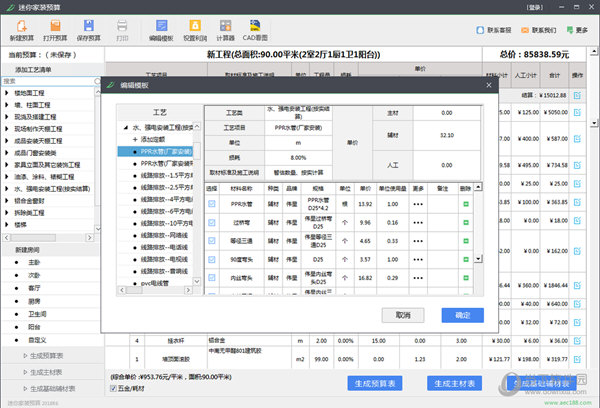
Task: Click the 取消 button in the dialog
Action: (x=403, y=315)
